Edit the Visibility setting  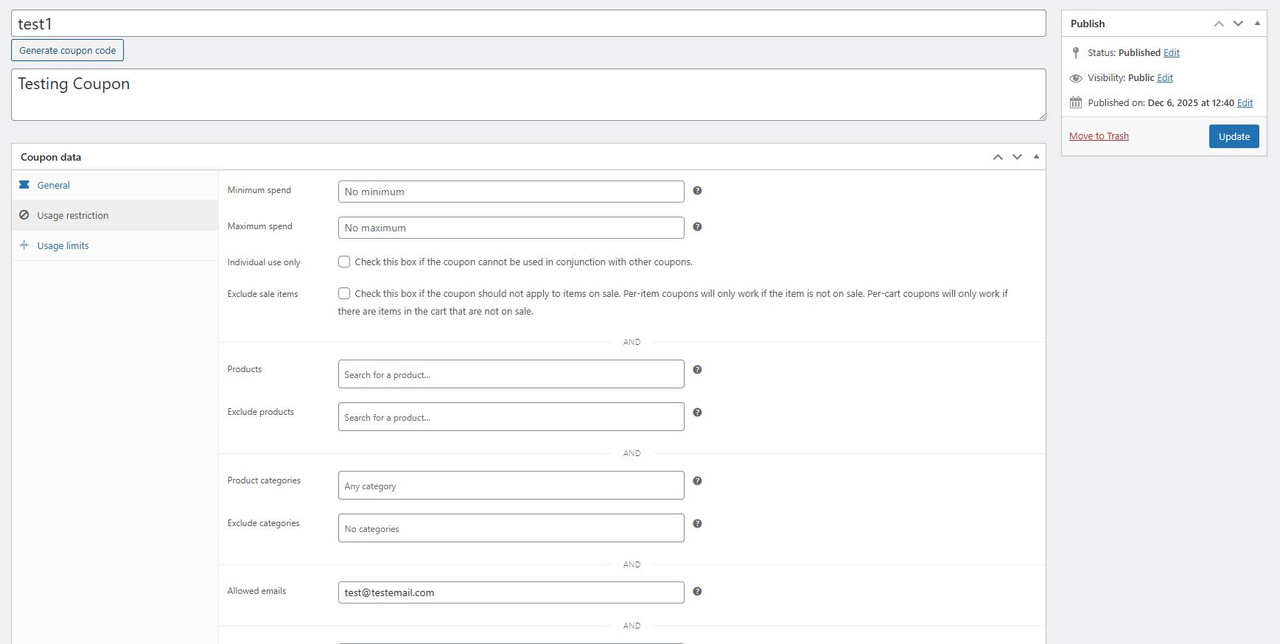[1165, 78]
